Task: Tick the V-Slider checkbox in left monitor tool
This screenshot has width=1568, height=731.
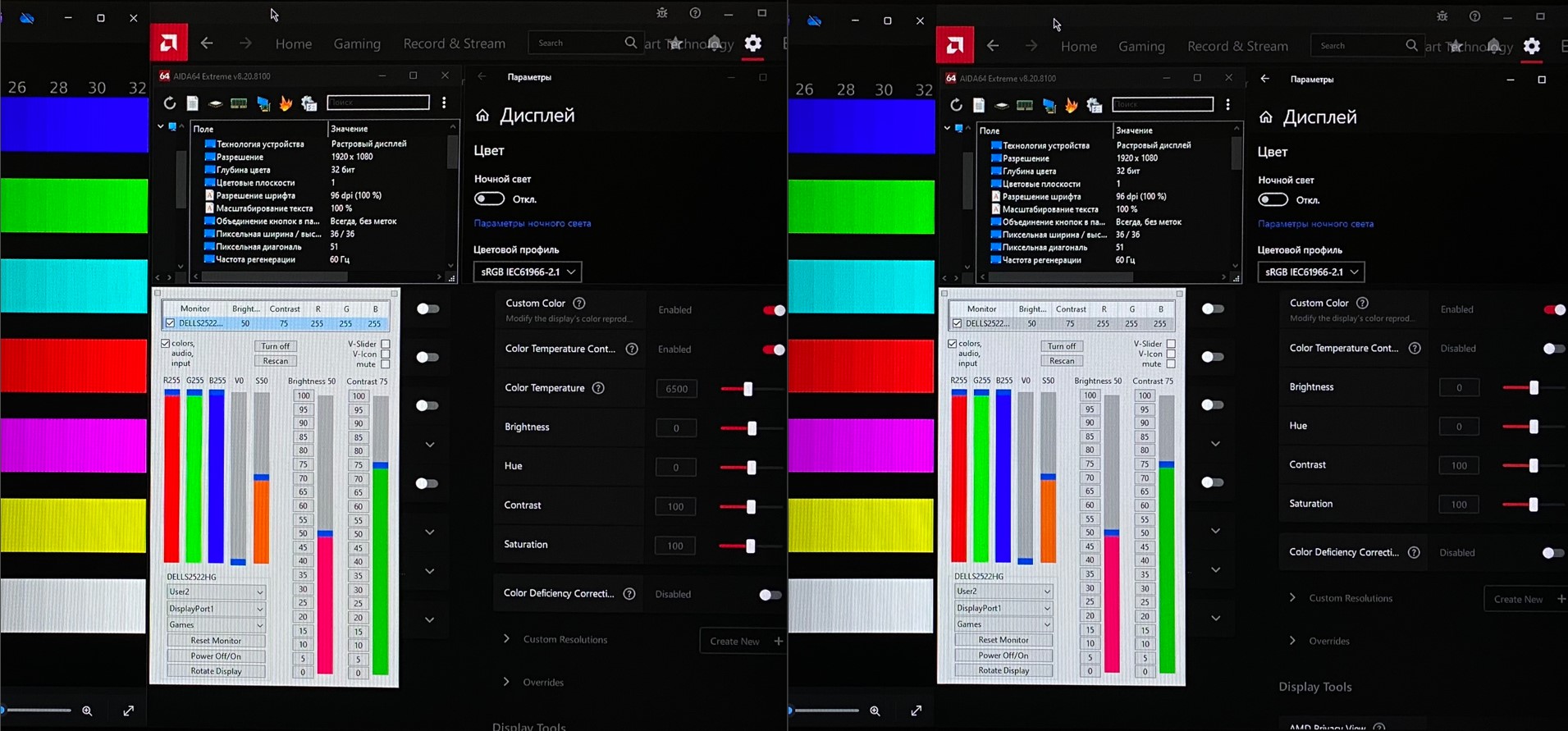Action: 386,345
